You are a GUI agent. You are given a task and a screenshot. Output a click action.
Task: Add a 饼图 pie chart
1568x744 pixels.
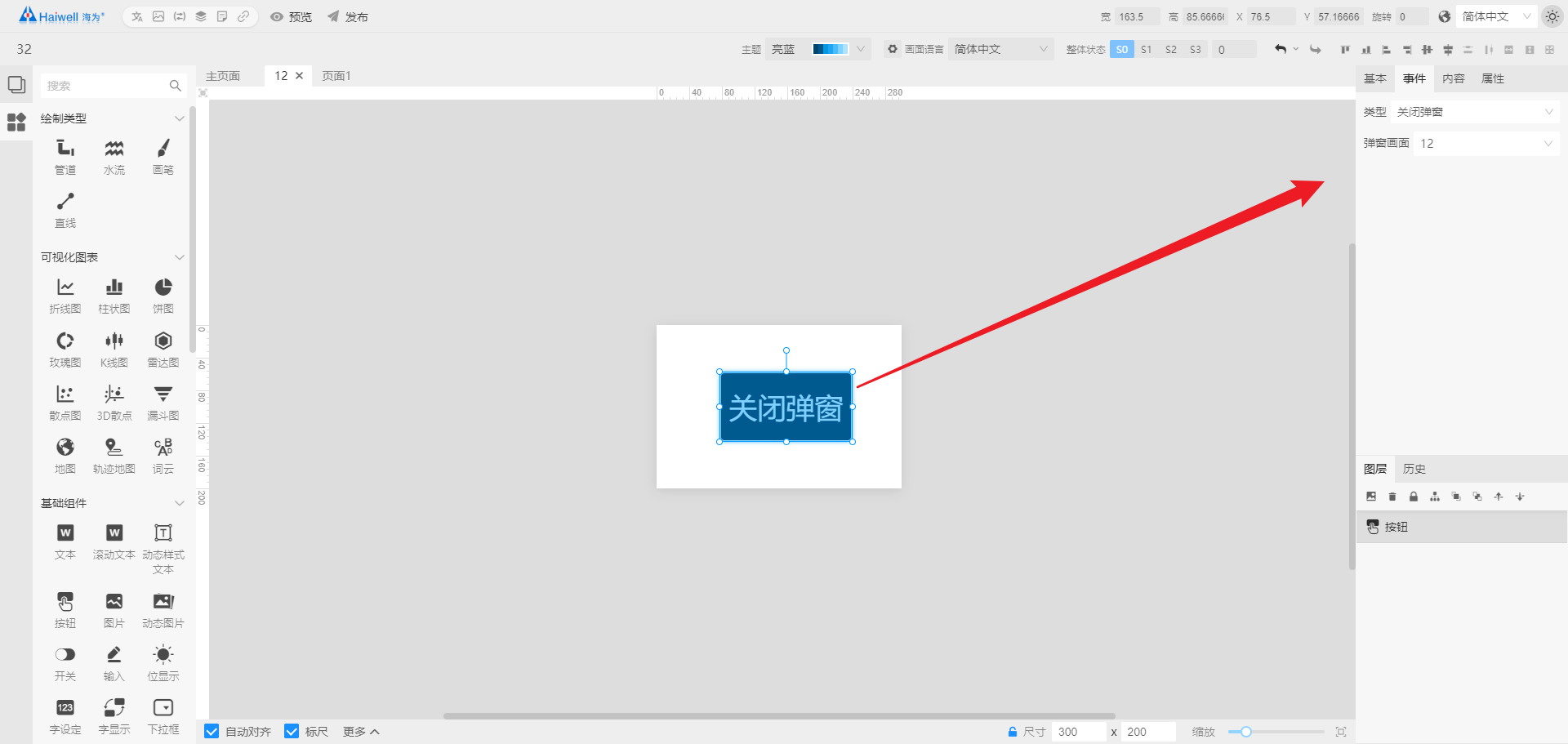pyautogui.click(x=163, y=296)
